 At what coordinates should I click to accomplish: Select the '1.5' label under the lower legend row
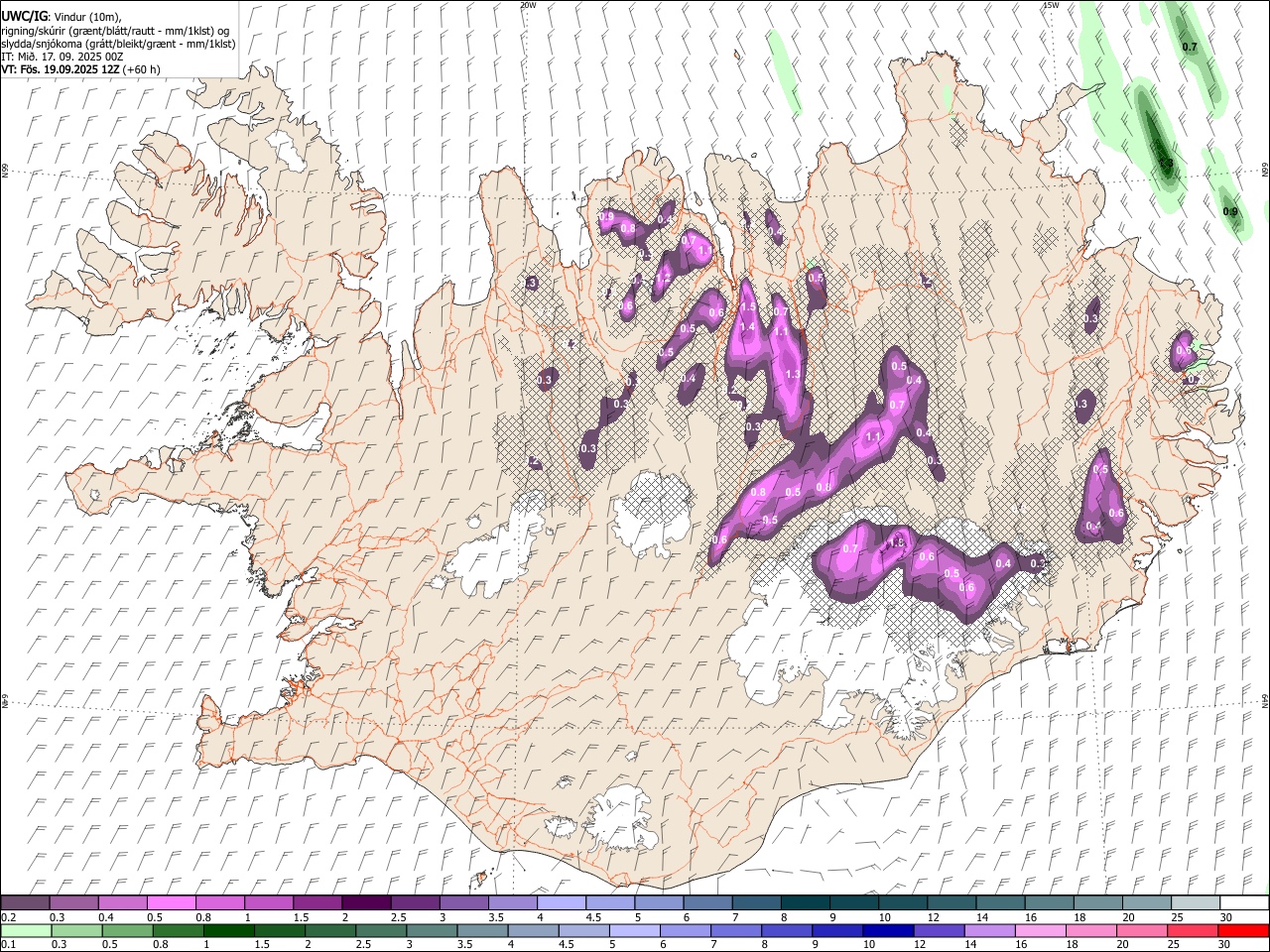(262, 945)
